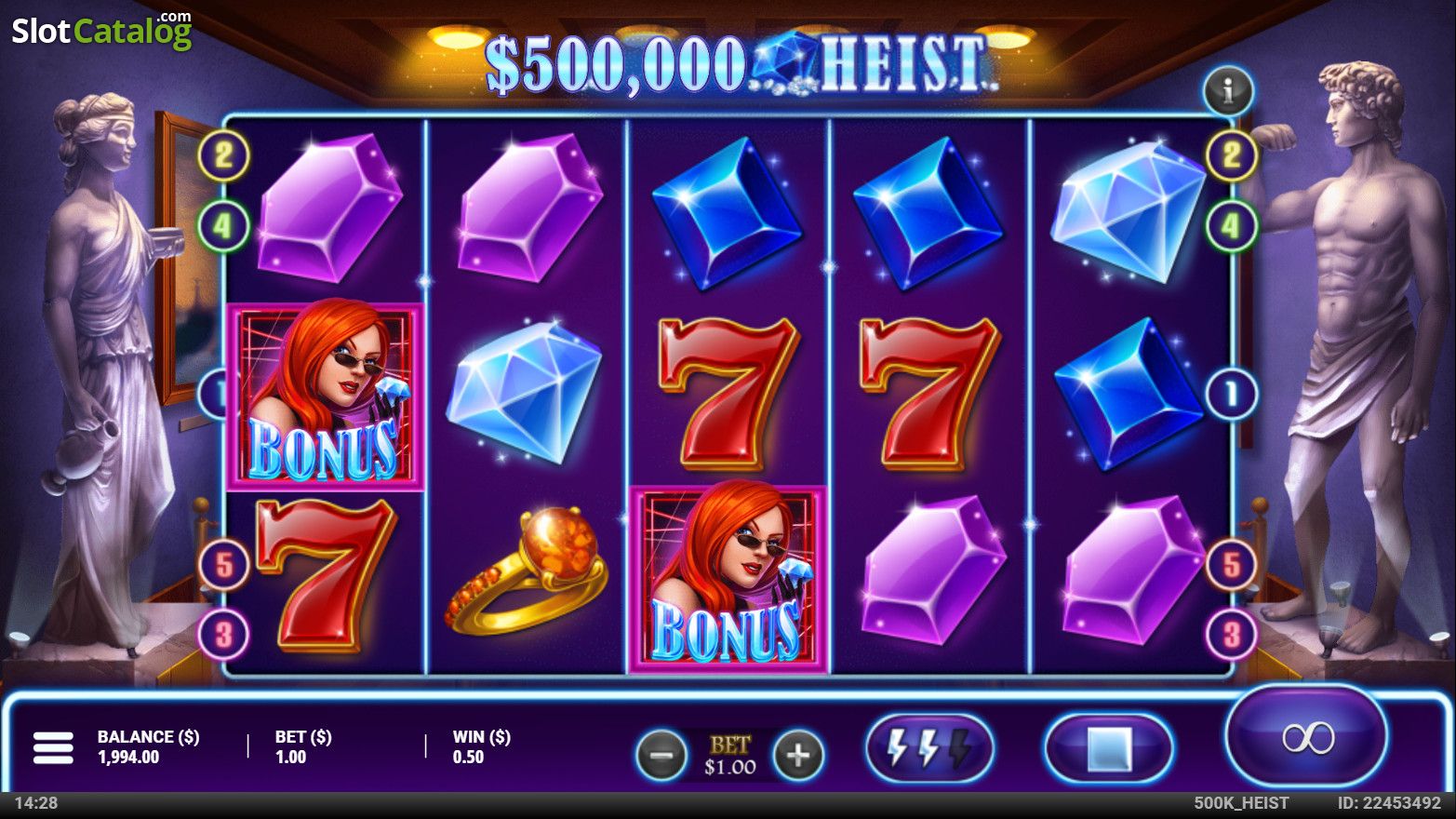Click the BET $1.00 display

coord(730,756)
